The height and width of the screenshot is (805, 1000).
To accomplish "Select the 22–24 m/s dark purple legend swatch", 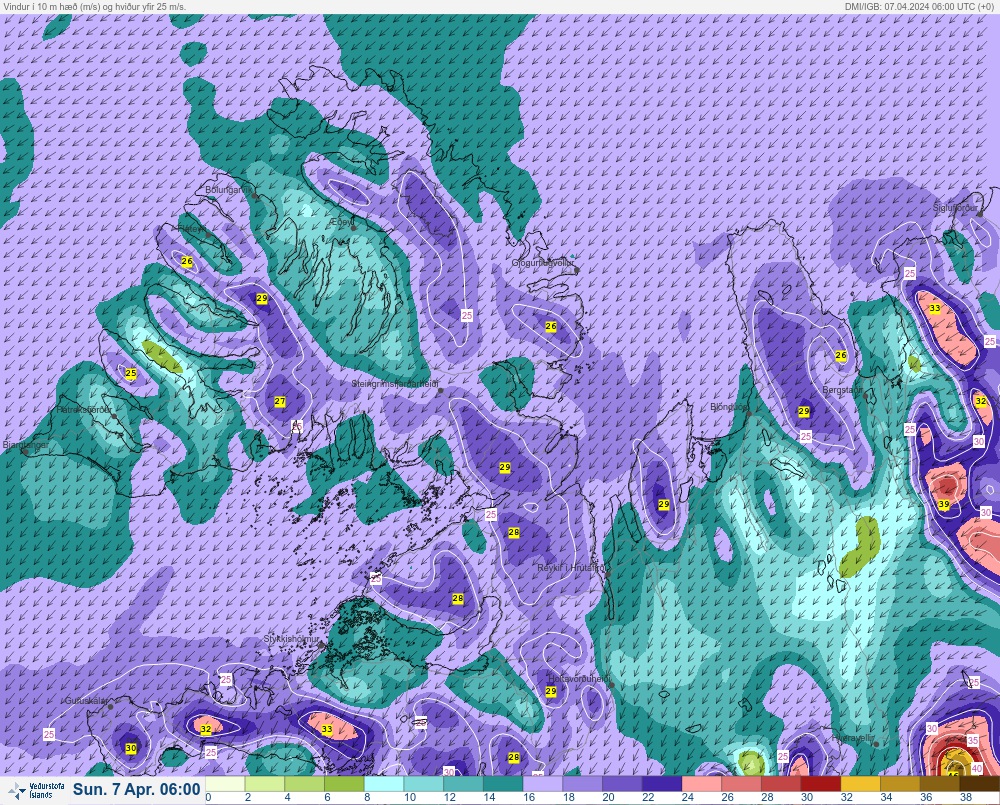I will [661, 784].
